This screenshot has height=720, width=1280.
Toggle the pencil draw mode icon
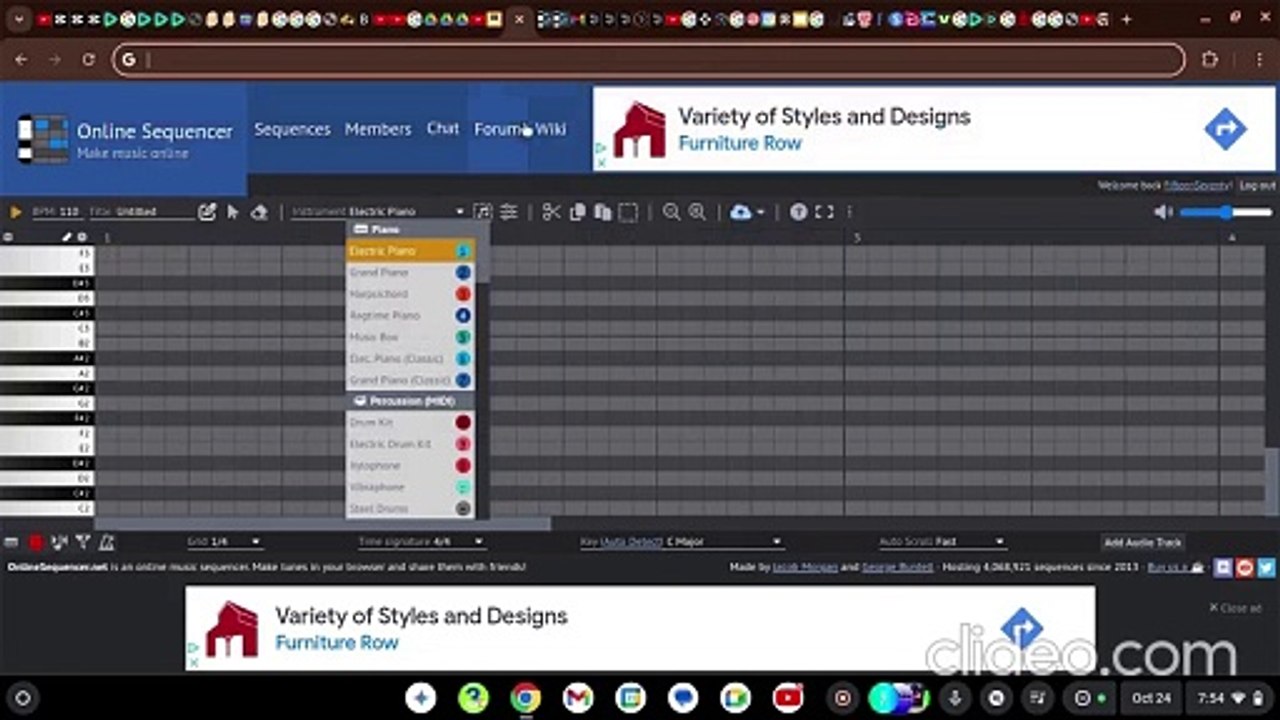(207, 212)
